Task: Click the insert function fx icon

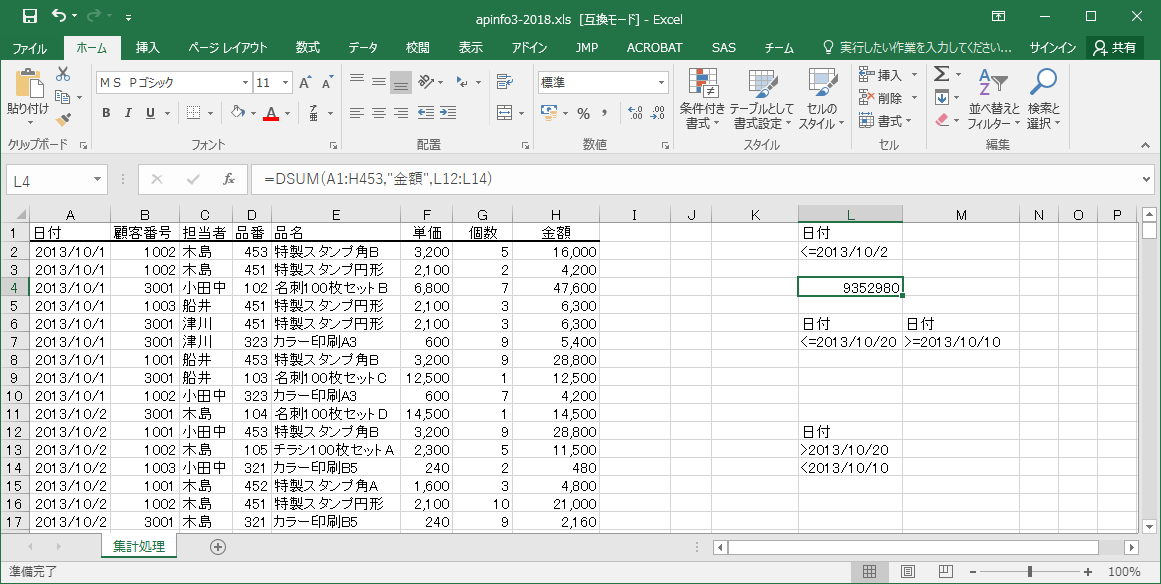Action: (229, 180)
